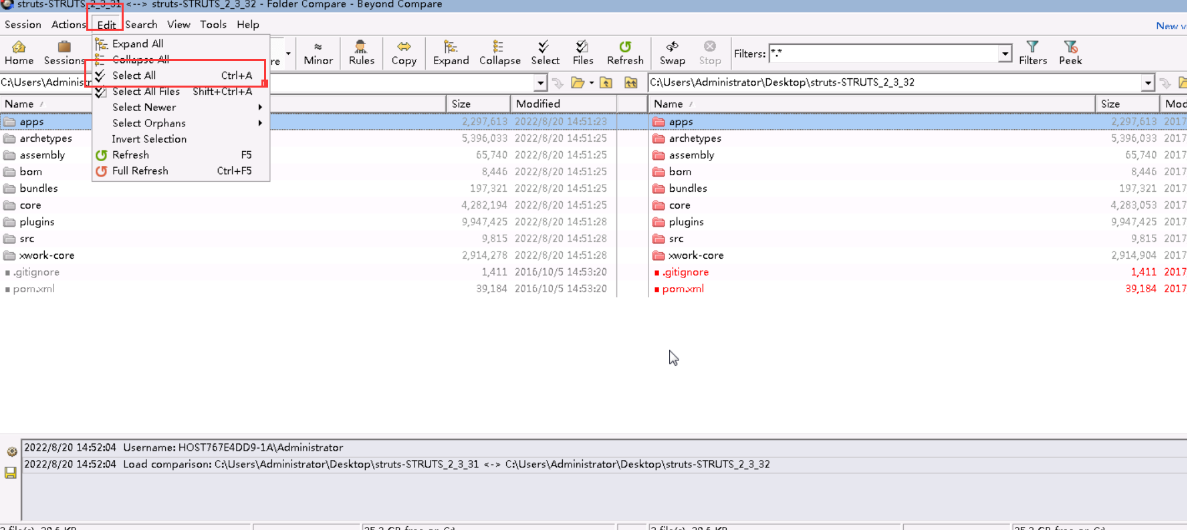Sort by right pane Name column header

click(871, 104)
